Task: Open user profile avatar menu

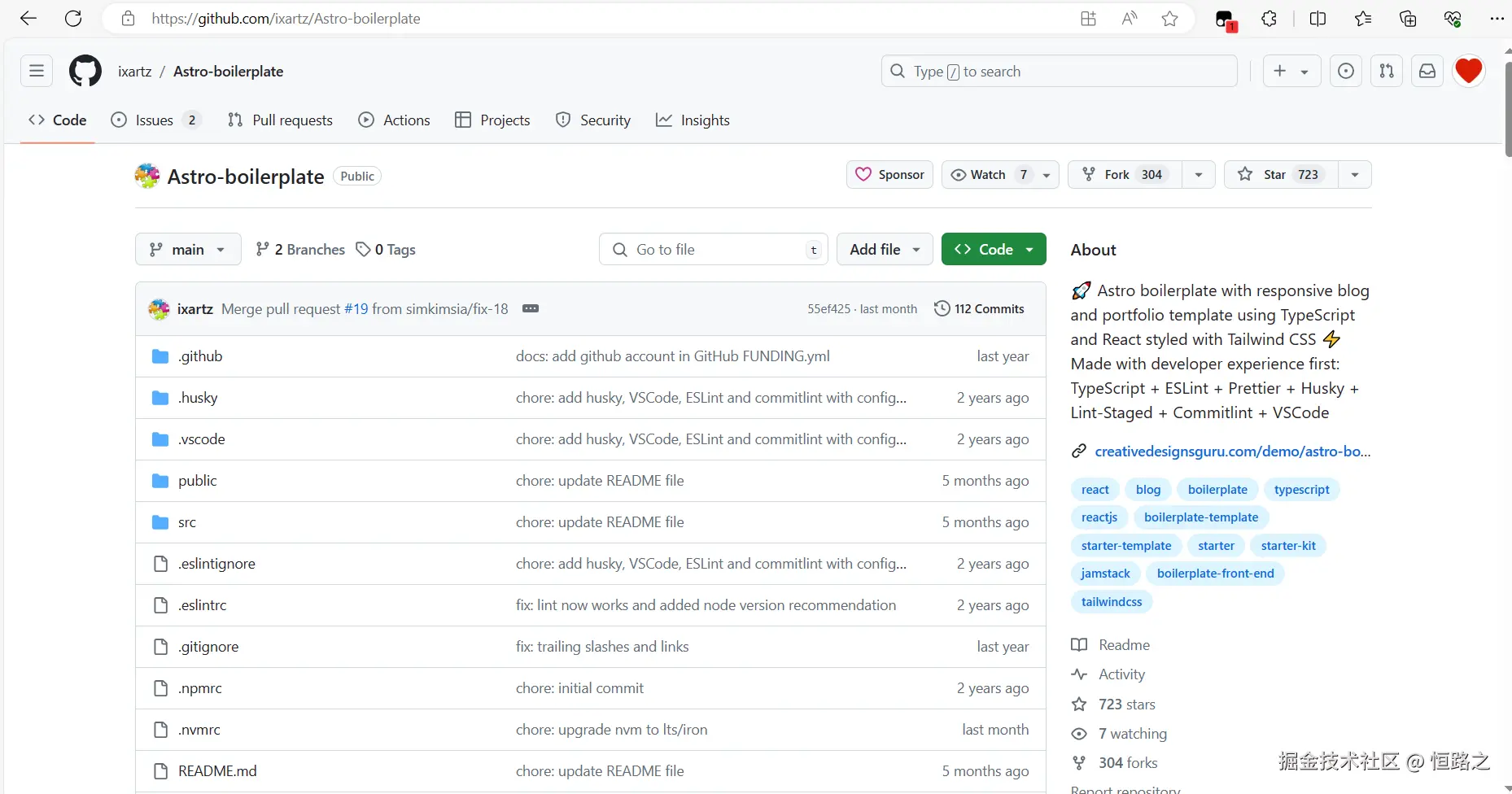Action: [1469, 72]
